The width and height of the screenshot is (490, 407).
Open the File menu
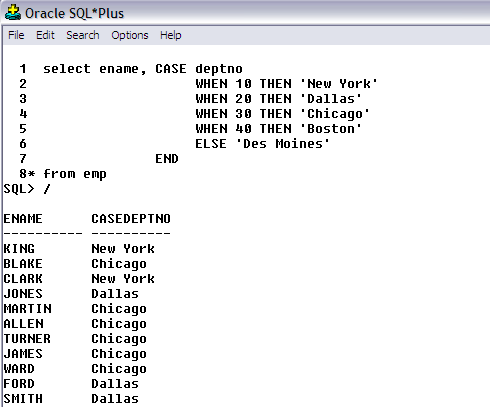click(16, 35)
